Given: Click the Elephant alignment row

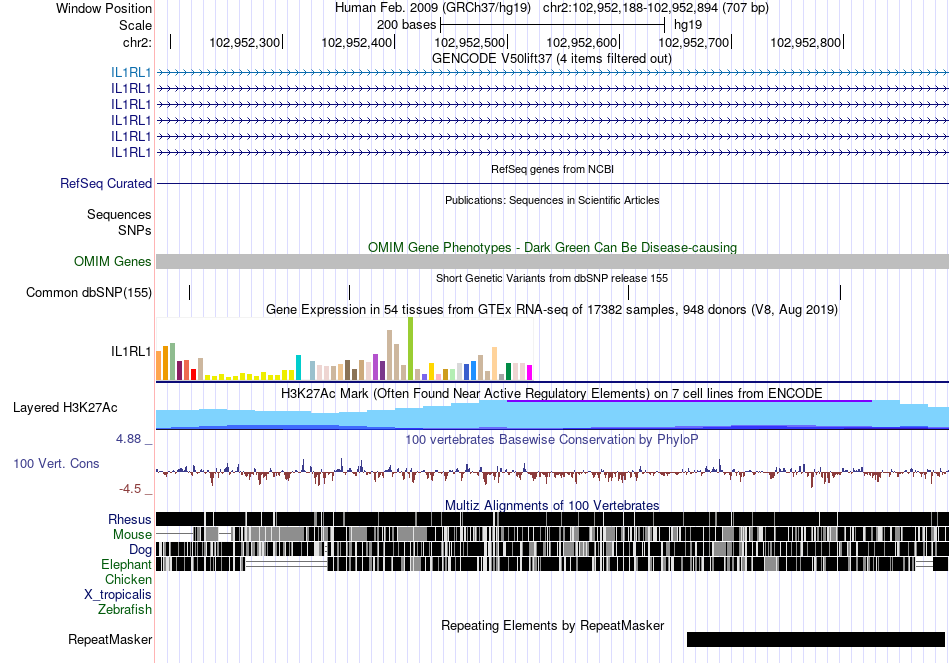Looking at the screenshot, I should pos(553,564).
